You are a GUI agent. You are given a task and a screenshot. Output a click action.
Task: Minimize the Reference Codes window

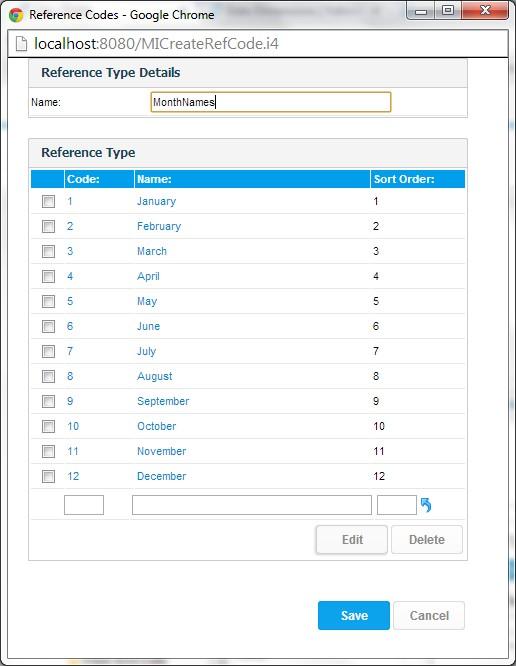tap(421, 11)
